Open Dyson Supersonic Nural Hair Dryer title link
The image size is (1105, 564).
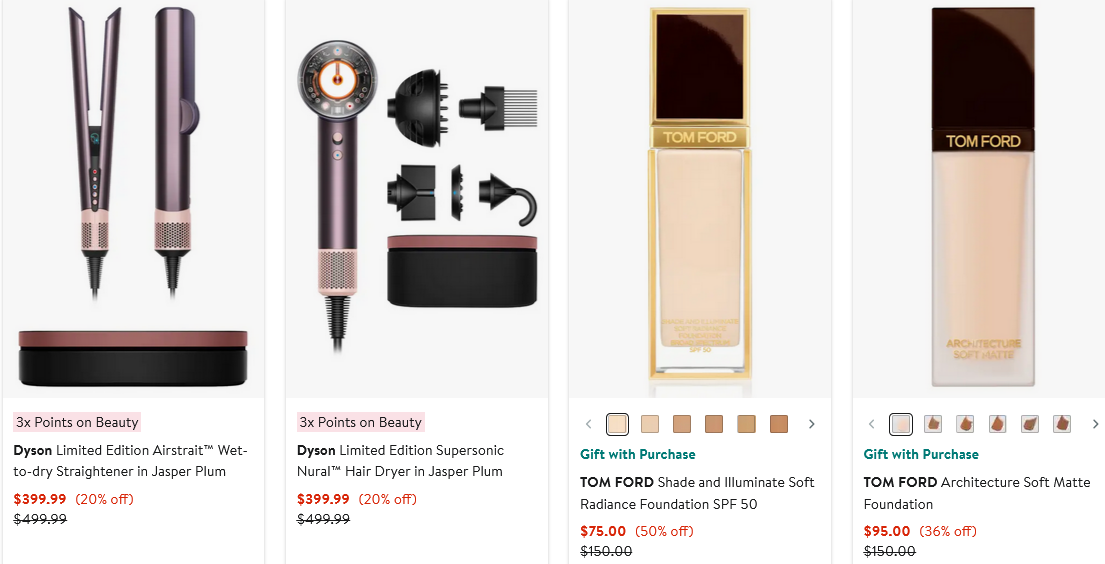point(400,461)
